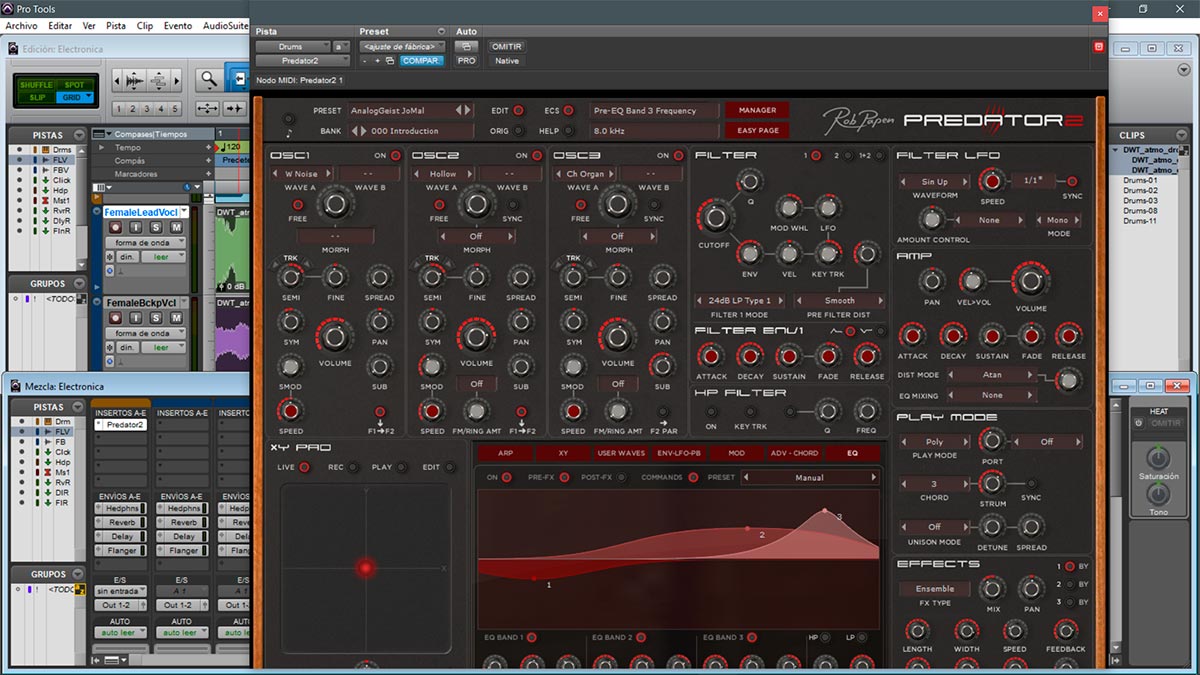Click the Filter Cutoff knob
1200x675 pixels.
coord(714,218)
